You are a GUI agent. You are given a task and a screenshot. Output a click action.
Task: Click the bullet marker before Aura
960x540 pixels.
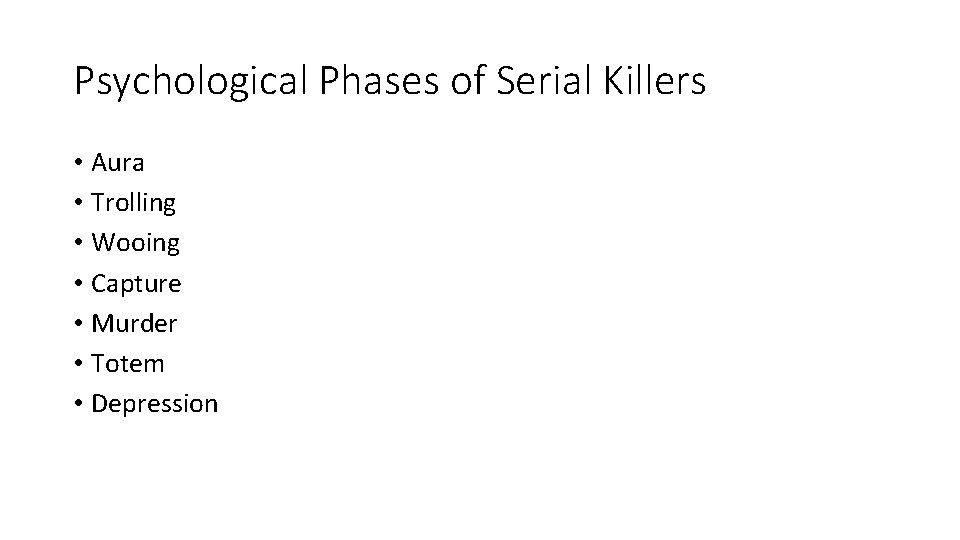[x=78, y=163]
